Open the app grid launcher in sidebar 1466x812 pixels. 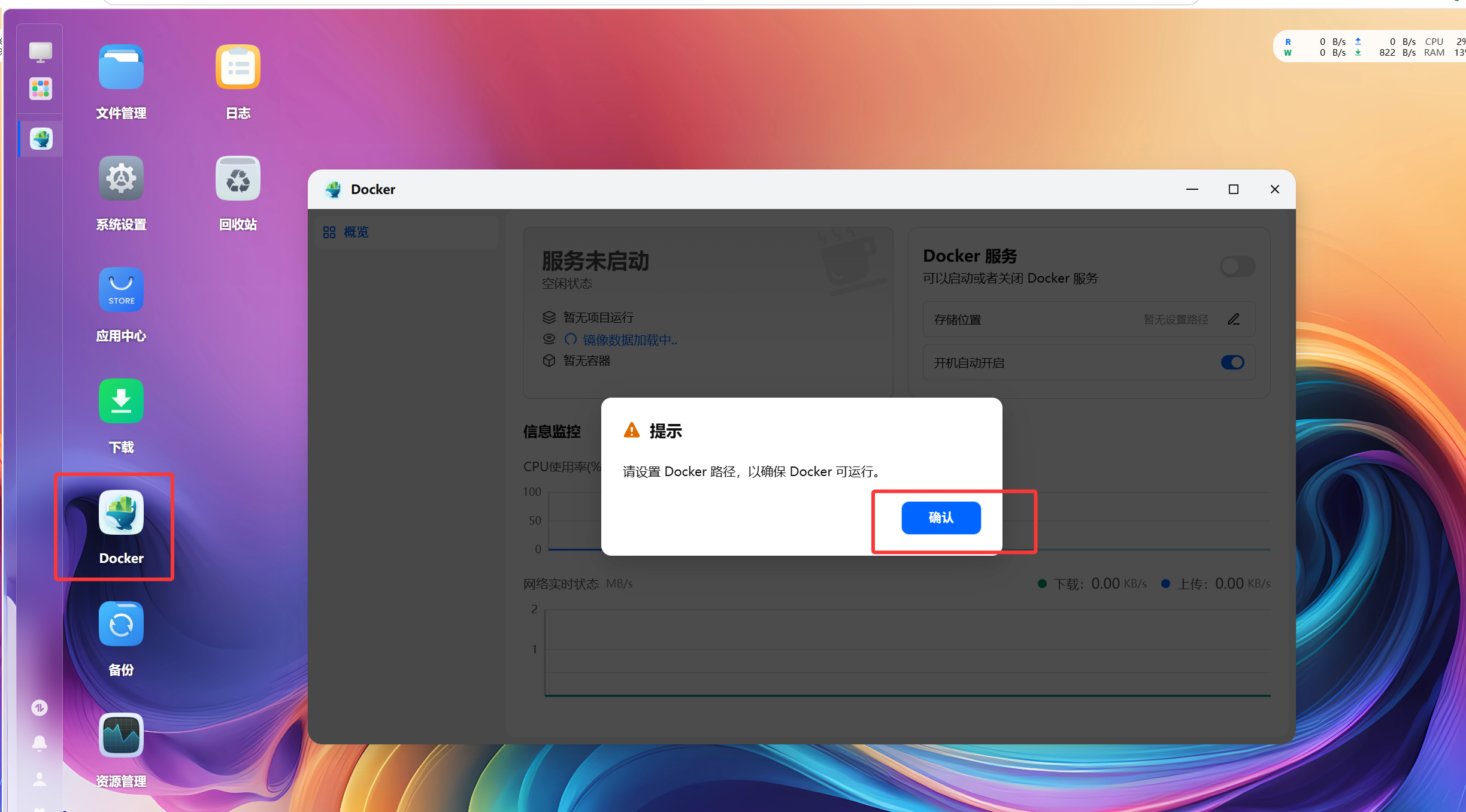(41, 89)
